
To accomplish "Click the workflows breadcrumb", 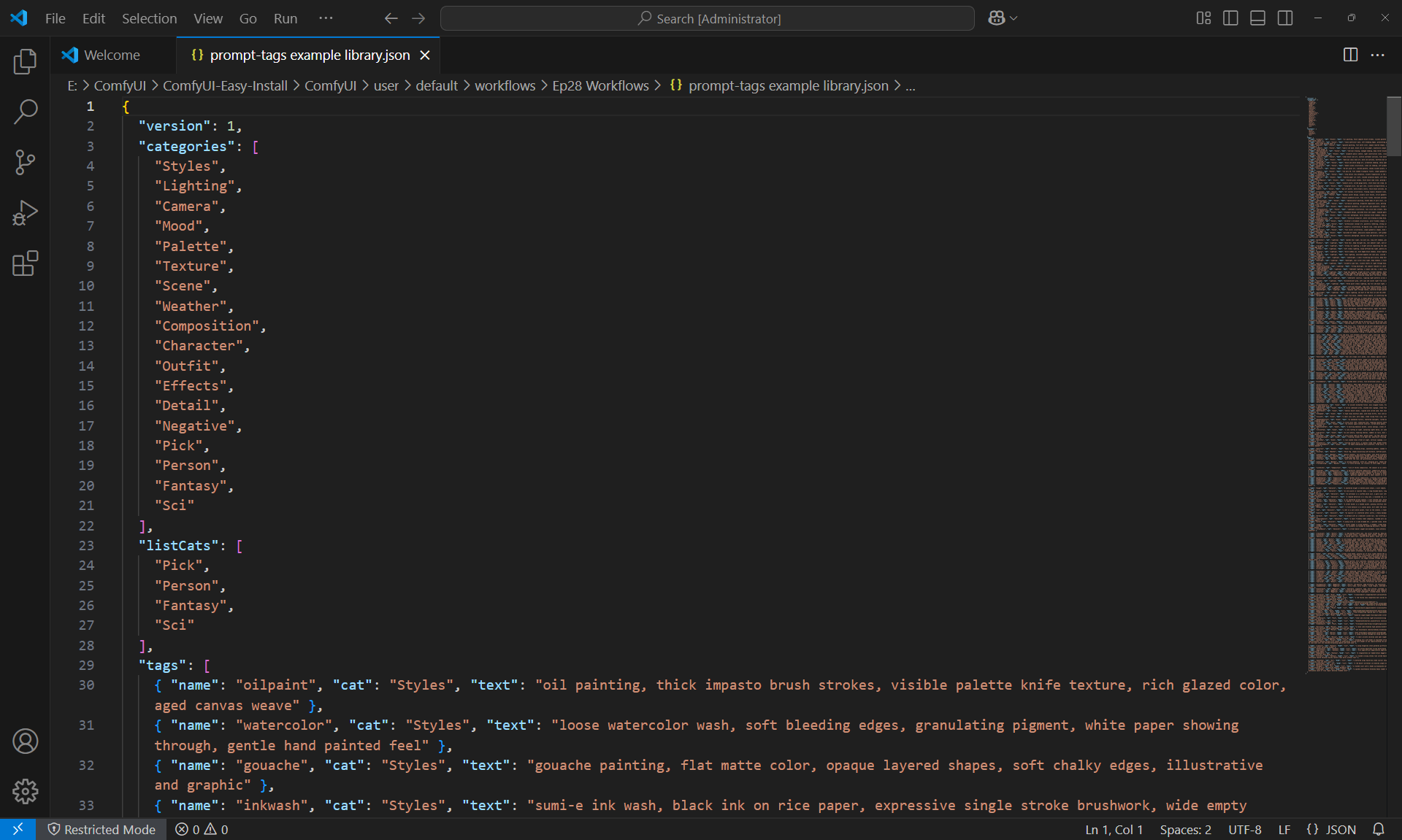I will [x=505, y=85].
